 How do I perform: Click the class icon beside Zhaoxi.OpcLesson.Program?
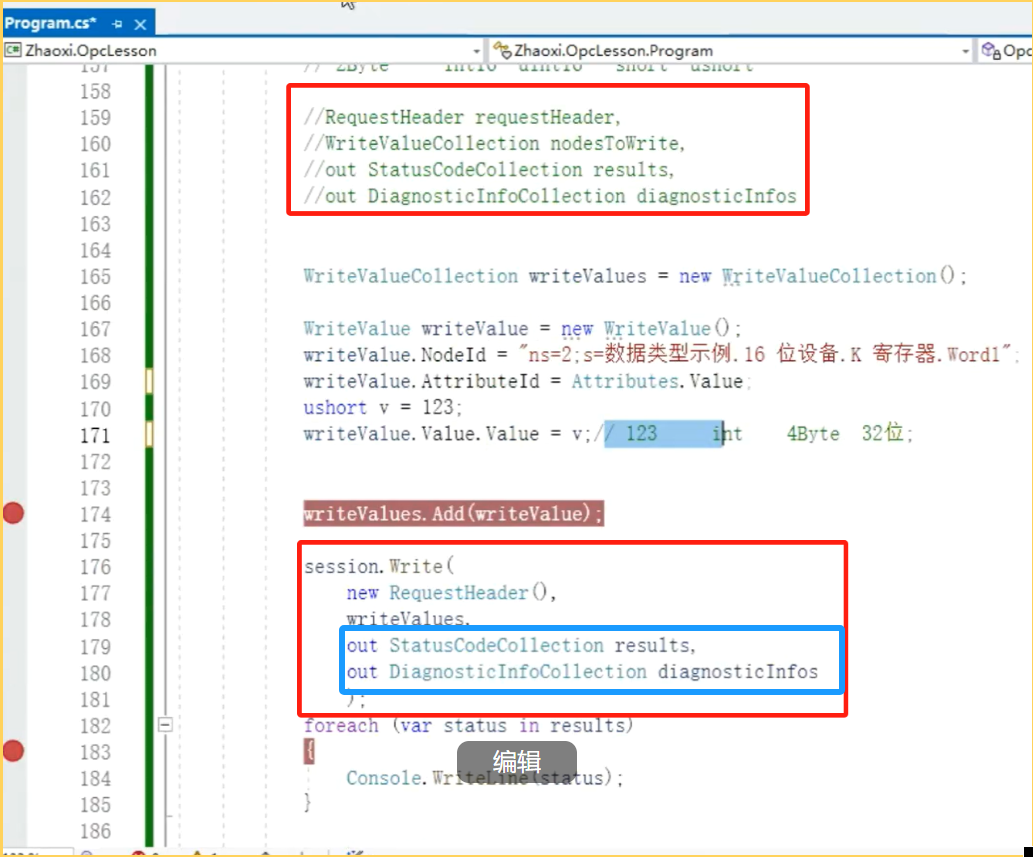coord(501,50)
